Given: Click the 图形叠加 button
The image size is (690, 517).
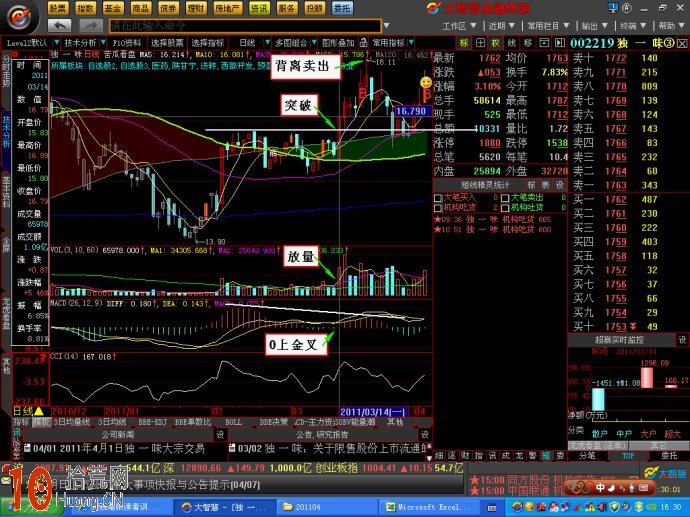Looking at the screenshot, I should tap(338, 43).
